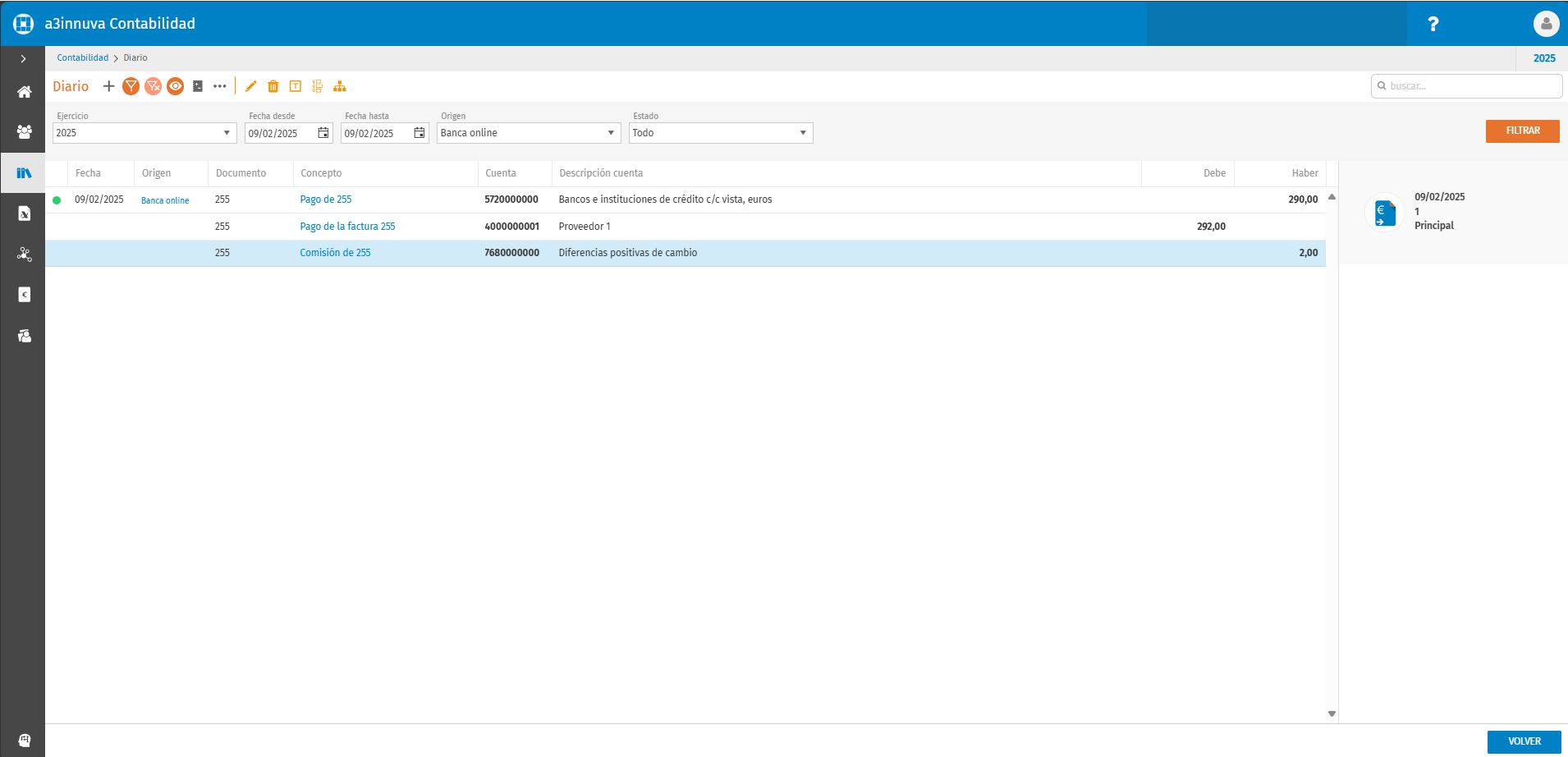Click the 'Banca online' origin link in the table
Viewport: 1568px width, 757px height.
(x=165, y=200)
